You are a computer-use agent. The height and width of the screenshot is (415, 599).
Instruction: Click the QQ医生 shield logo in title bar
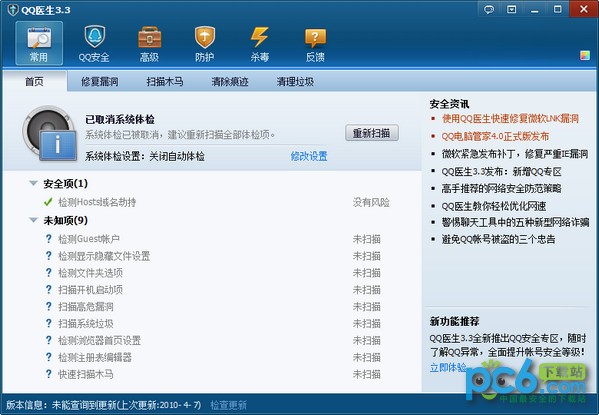point(13,10)
